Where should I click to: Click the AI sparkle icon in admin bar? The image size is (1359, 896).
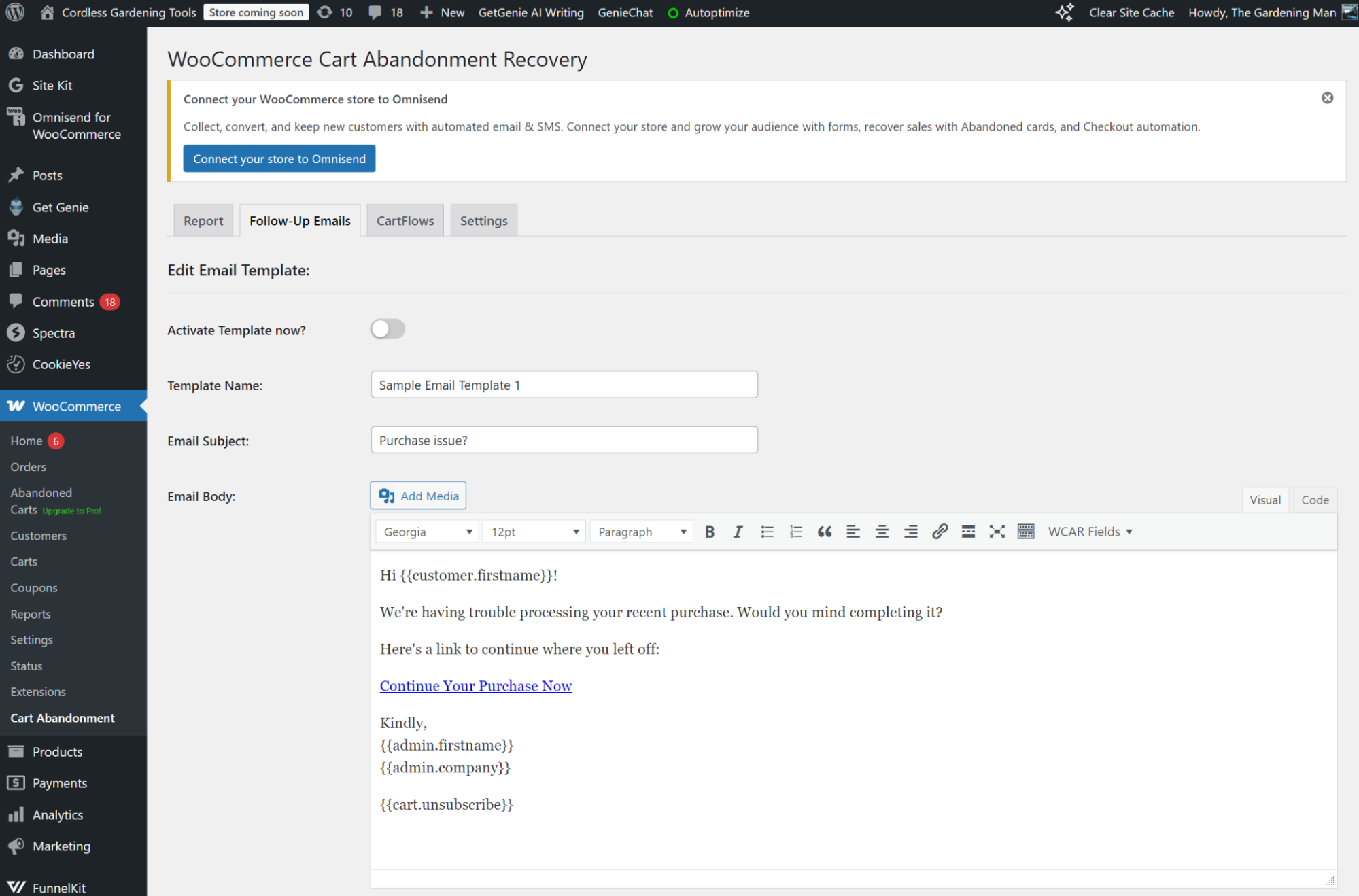coord(1065,12)
